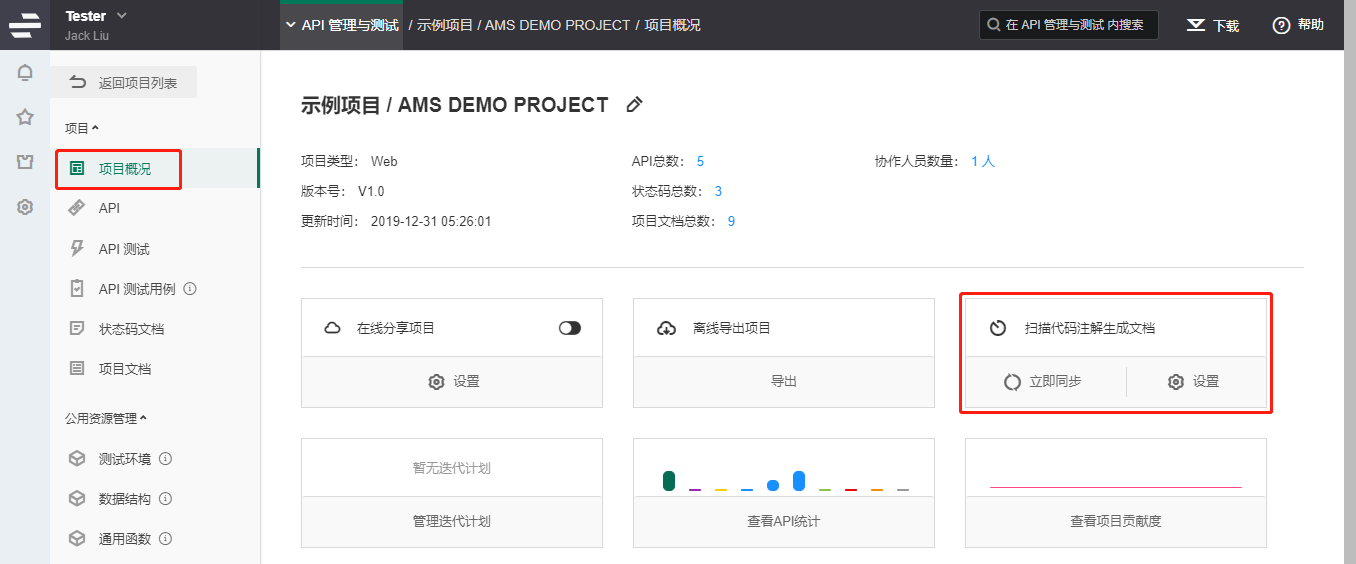Viewport: 1356px width, 564px height.
Task: Click the info icon beside 测试环境
Action: click(166, 459)
